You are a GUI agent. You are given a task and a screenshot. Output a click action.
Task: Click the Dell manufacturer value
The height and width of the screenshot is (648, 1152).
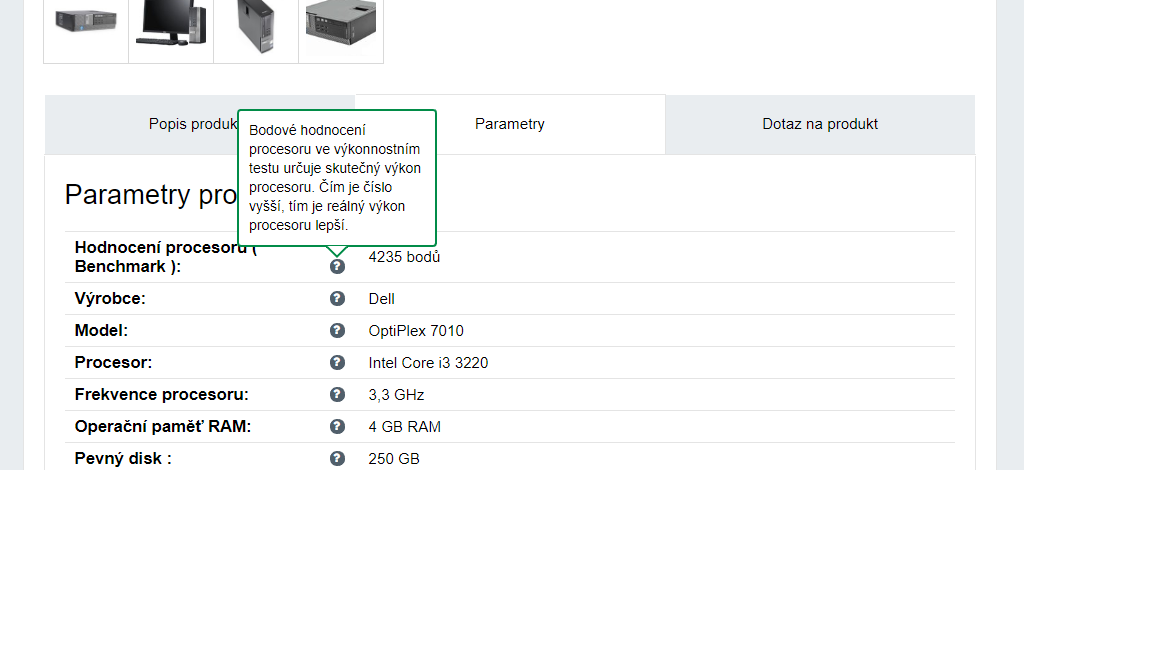pos(381,299)
